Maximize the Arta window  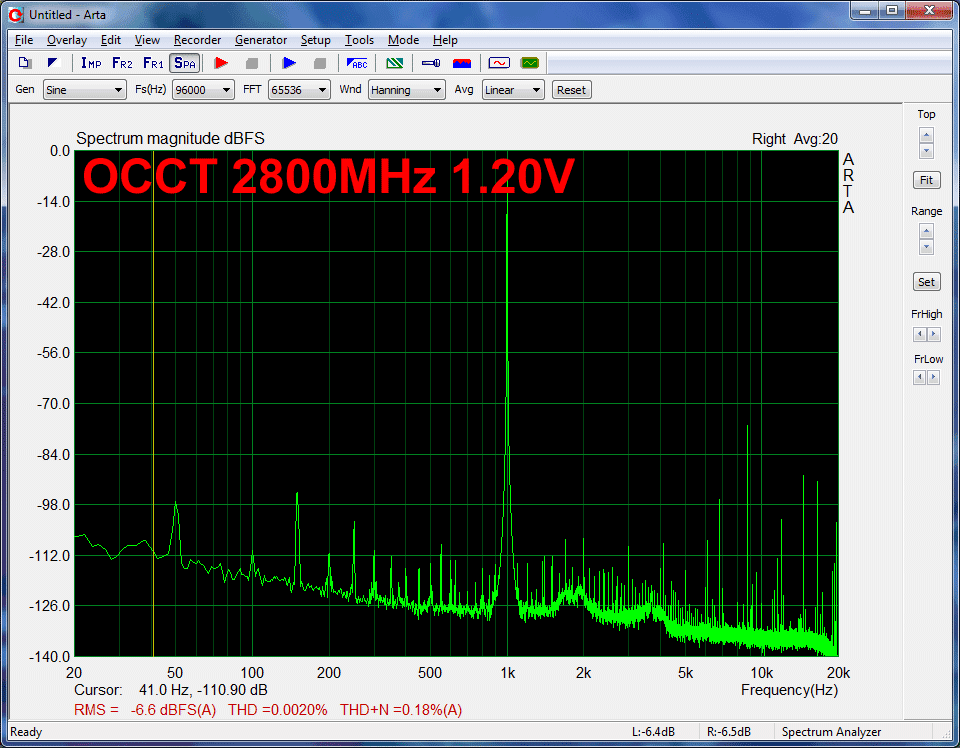(892, 10)
